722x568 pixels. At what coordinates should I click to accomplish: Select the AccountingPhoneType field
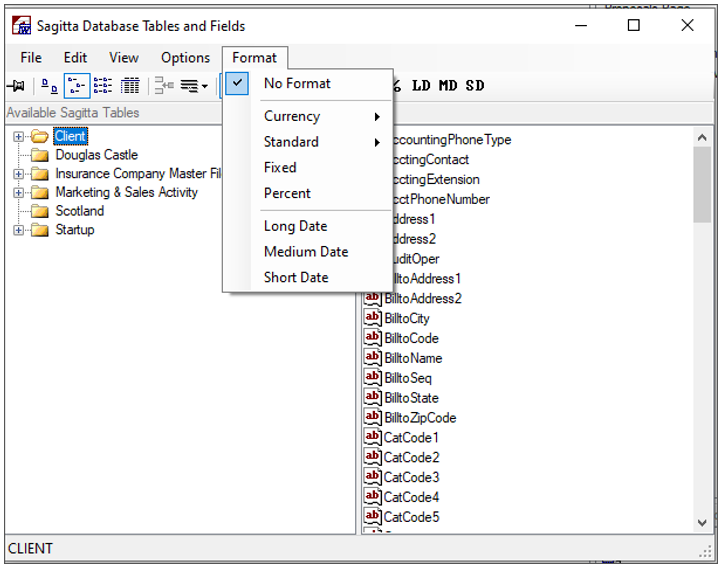(451, 139)
